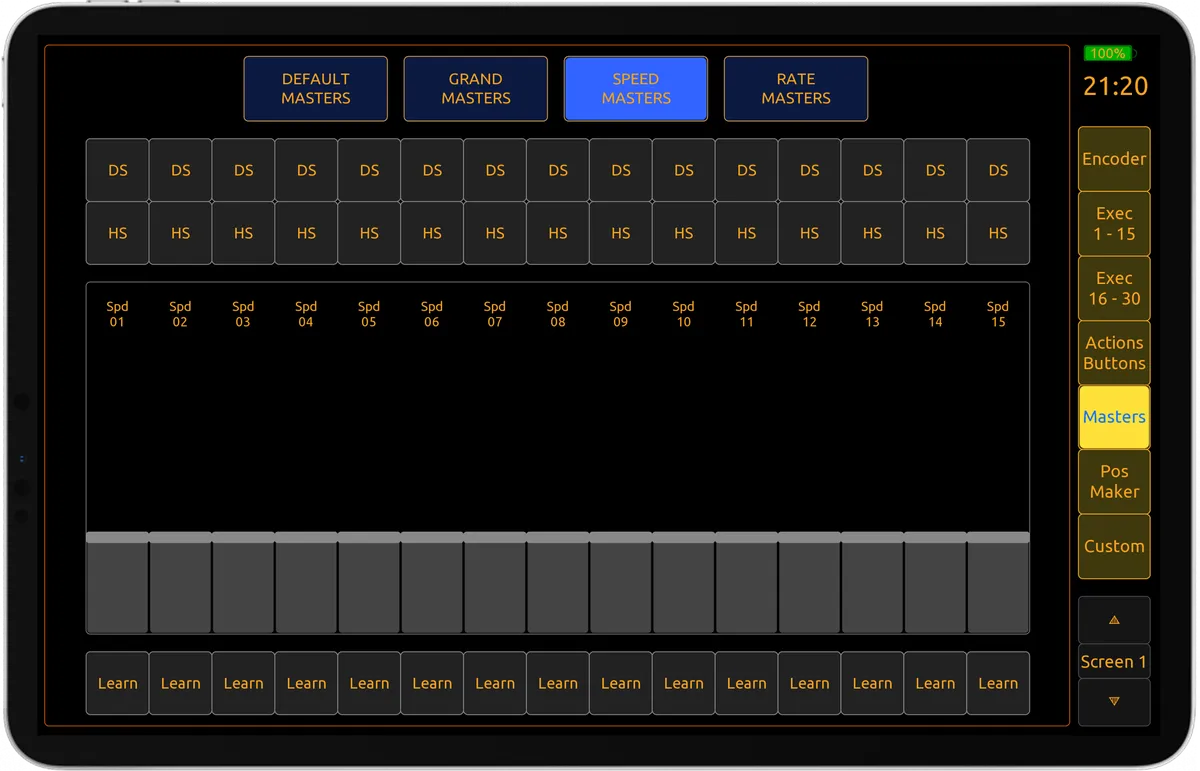Screen dimensions: 1200x771
Task: Click Learn below the Spd 01 fader
Action: [x=118, y=684]
